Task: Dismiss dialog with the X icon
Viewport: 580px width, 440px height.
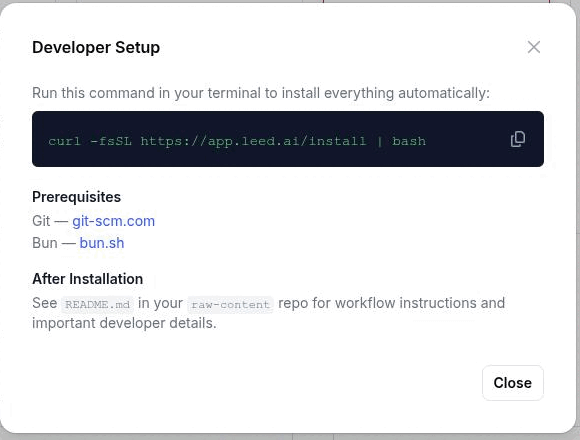Action: [x=534, y=47]
